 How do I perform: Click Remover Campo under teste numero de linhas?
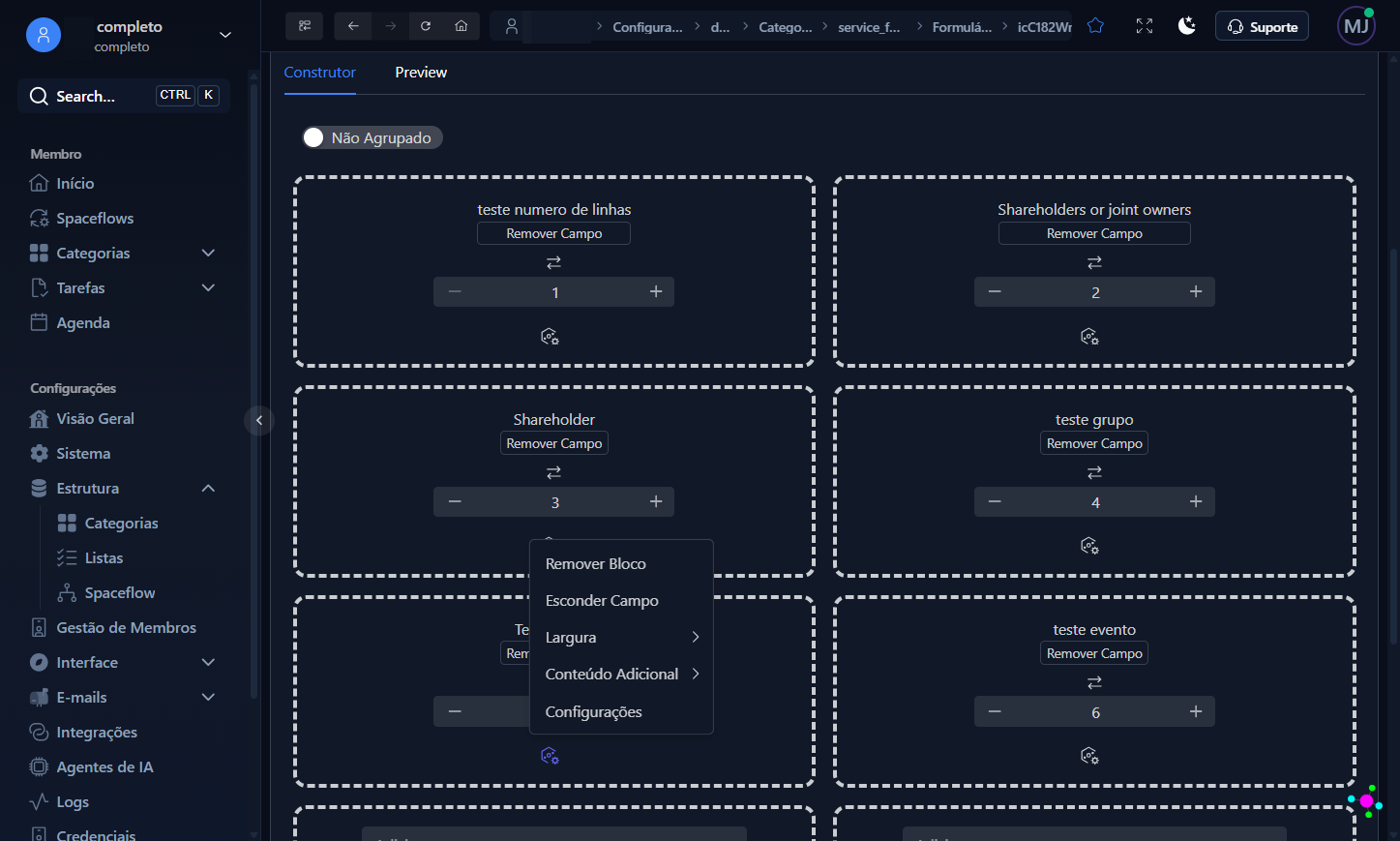(x=553, y=233)
